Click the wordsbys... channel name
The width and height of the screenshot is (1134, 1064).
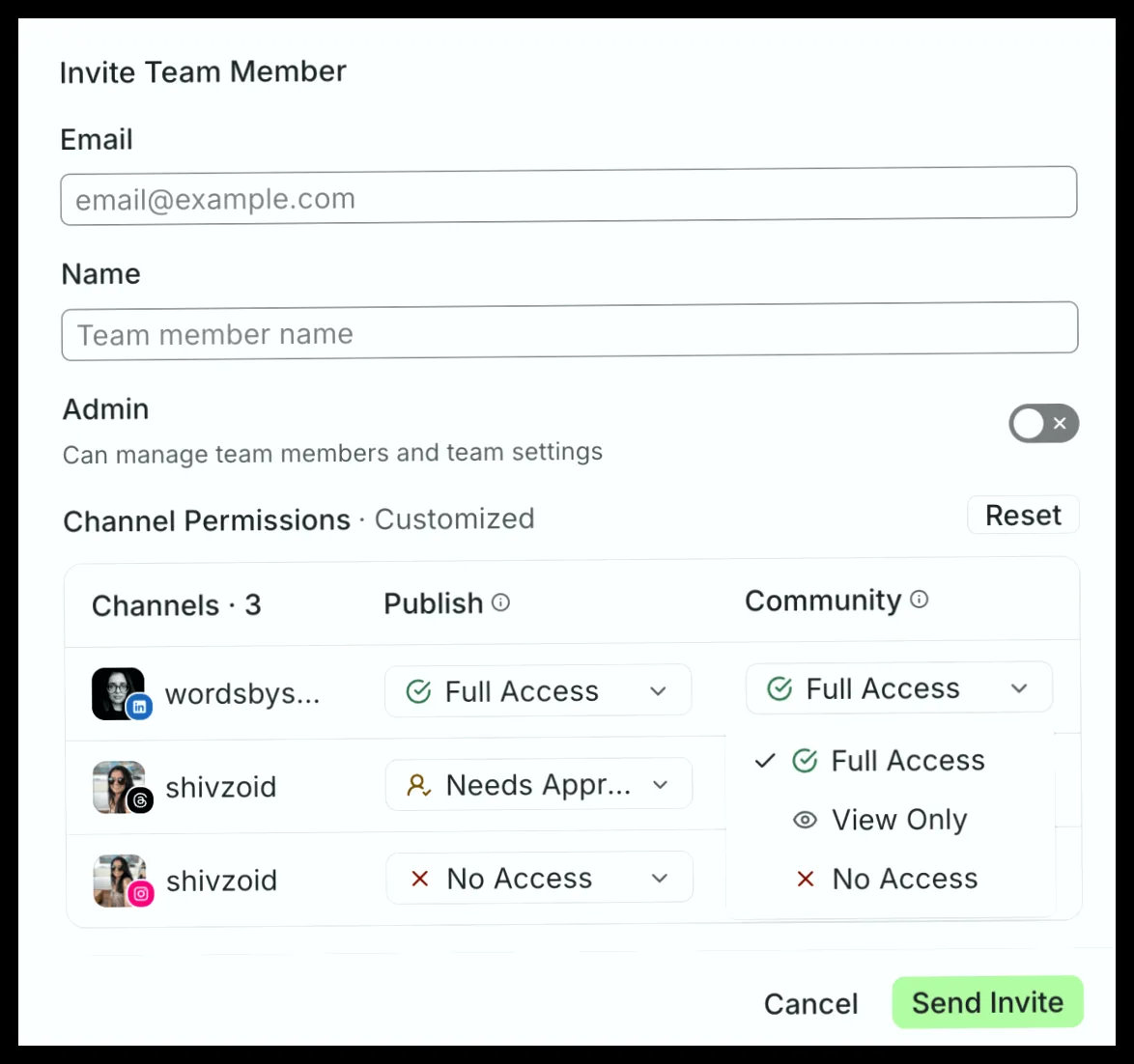point(242,694)
